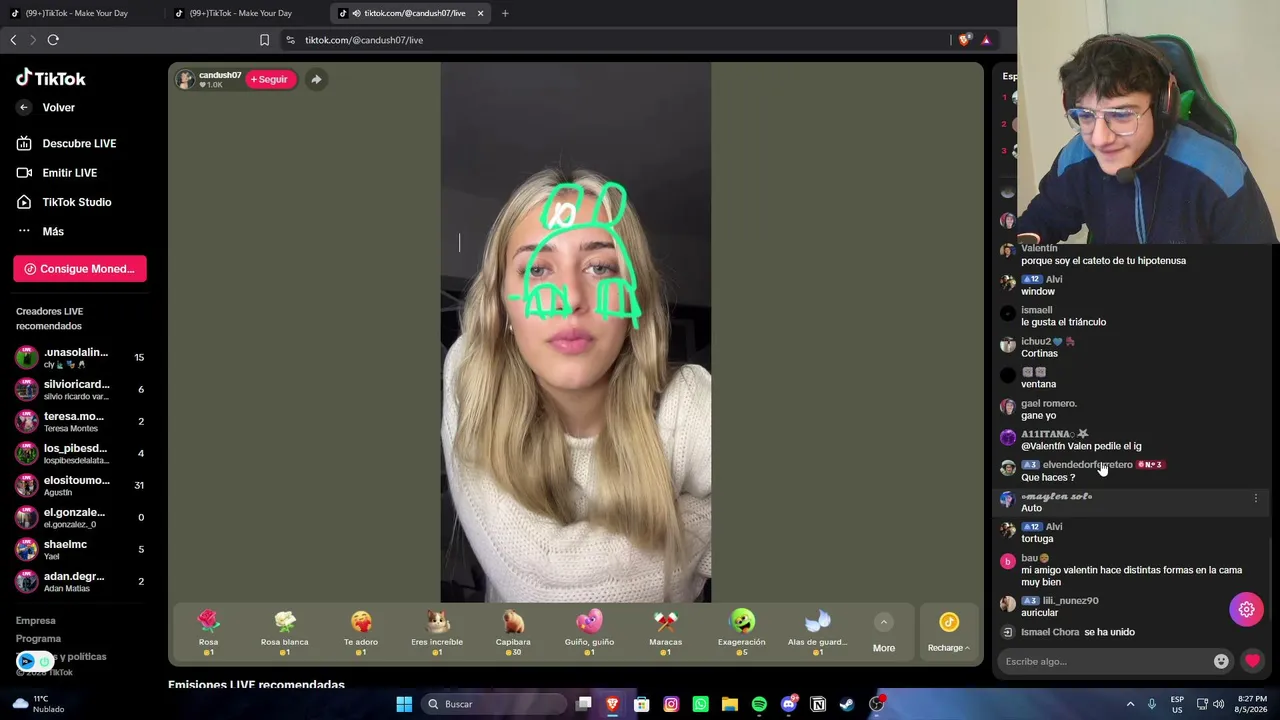Open candush07 profile avatar
Viewport: 1280px width, 720px height.
click(185, 79)
